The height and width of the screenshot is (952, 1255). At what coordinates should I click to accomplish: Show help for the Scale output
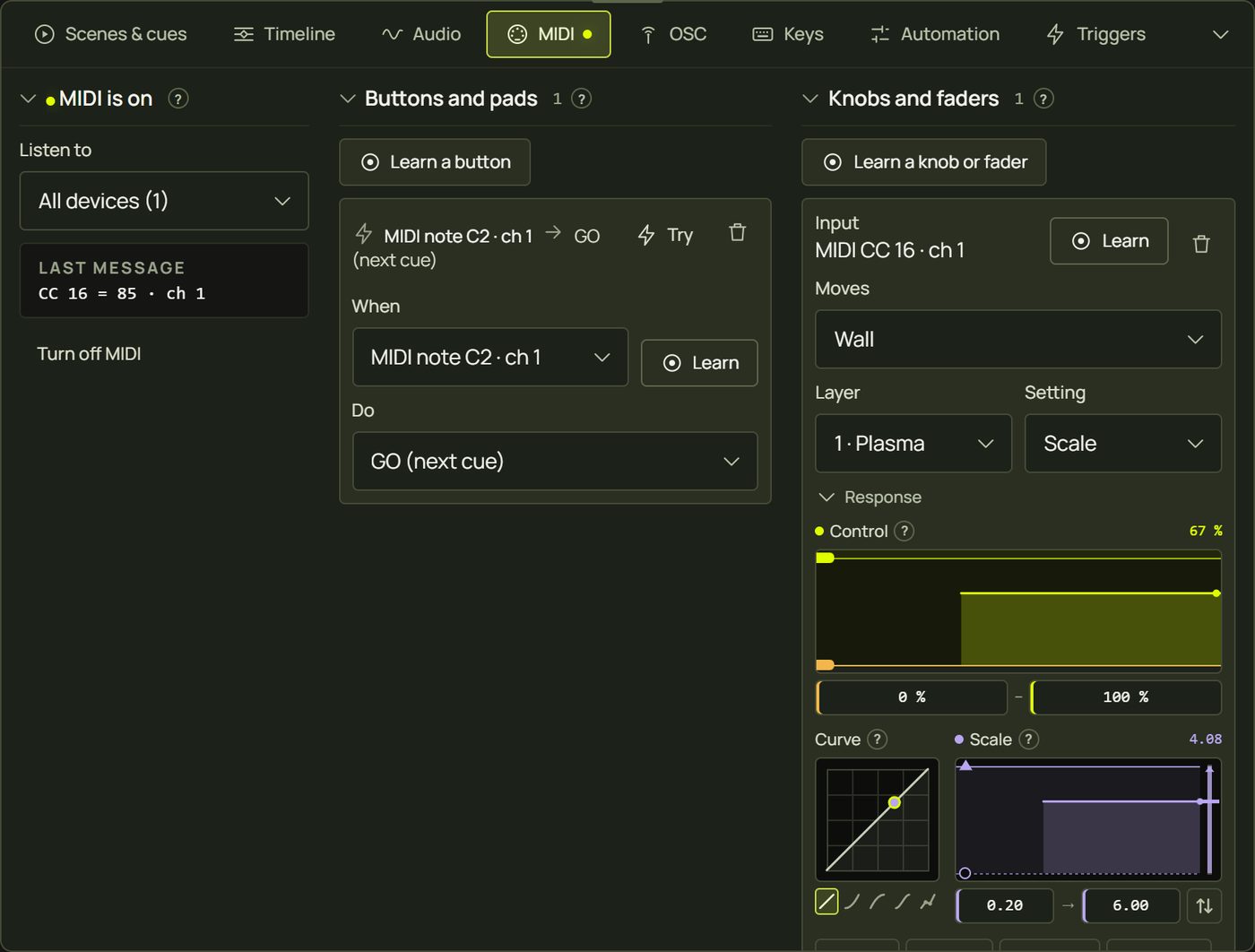(1029, 740)
